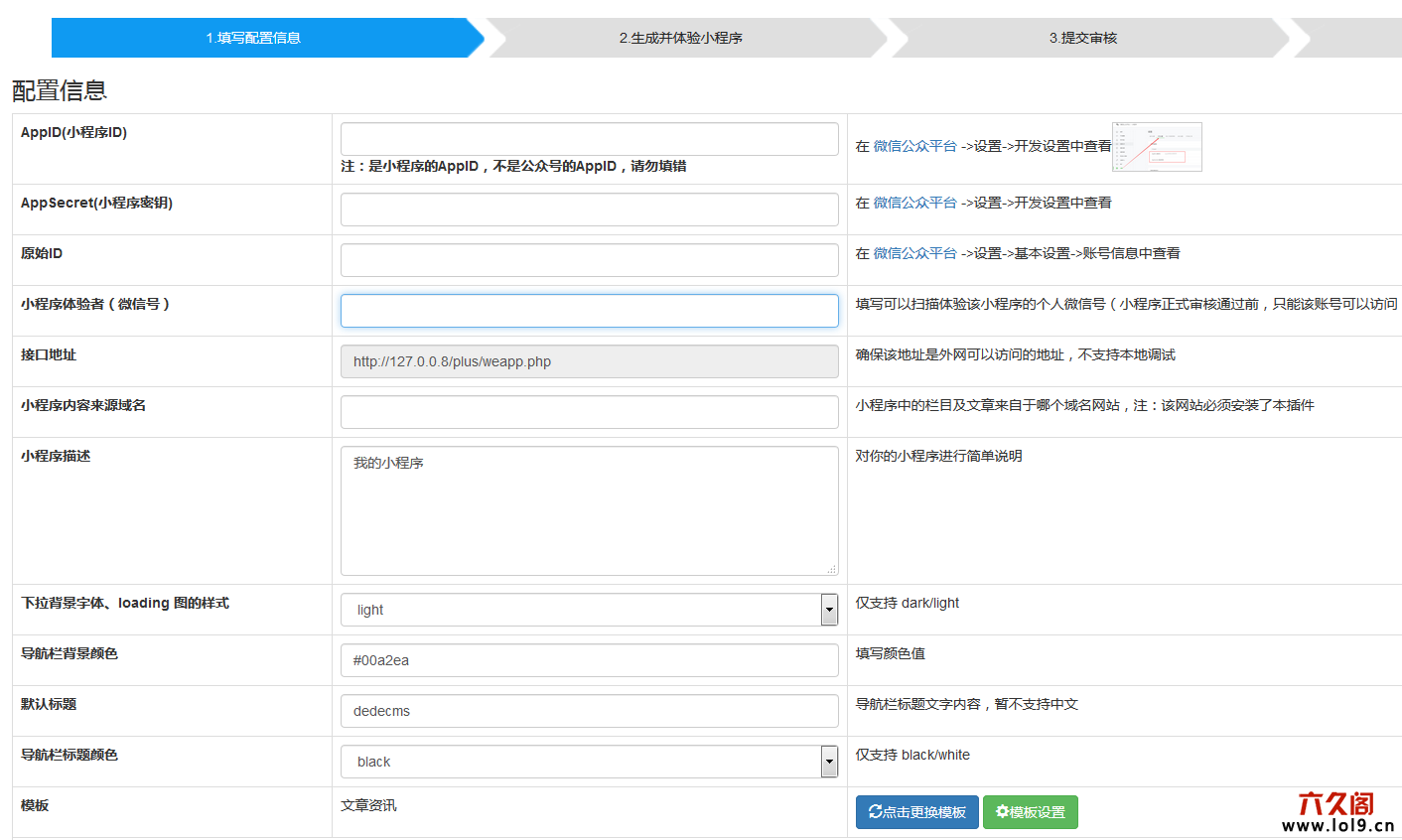Focus the 原始ID input field
The height and width of the screenshot is (840, 1402).
(x=590, y=260)
